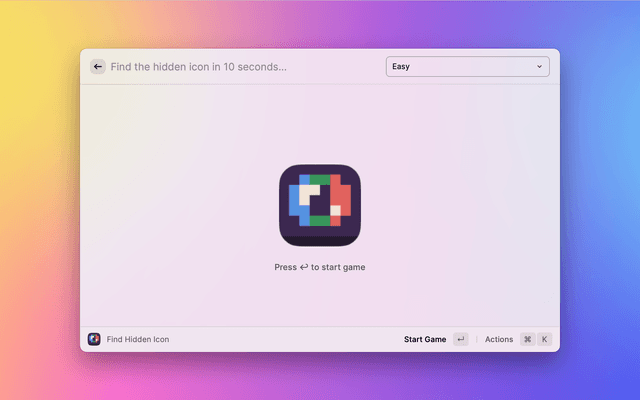Click the large pixelated game icon
Viewport: 640px width, 400px height.
pyautogui.click(x=320, y=205)
